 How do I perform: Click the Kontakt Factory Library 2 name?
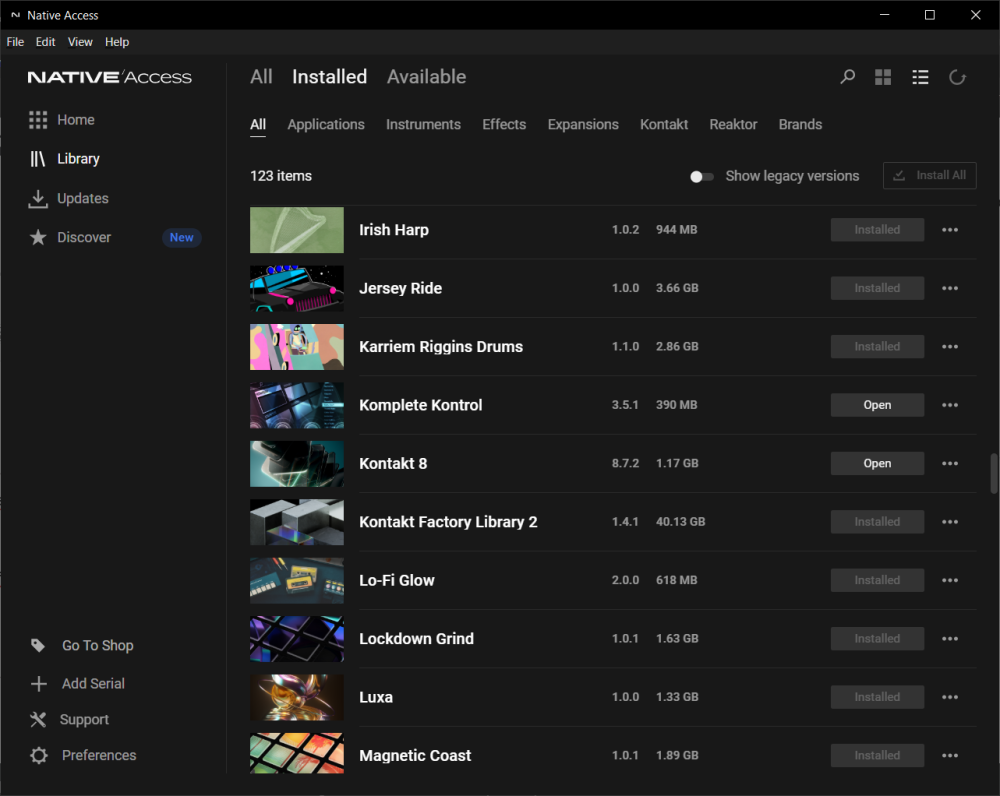pos(448,522)
